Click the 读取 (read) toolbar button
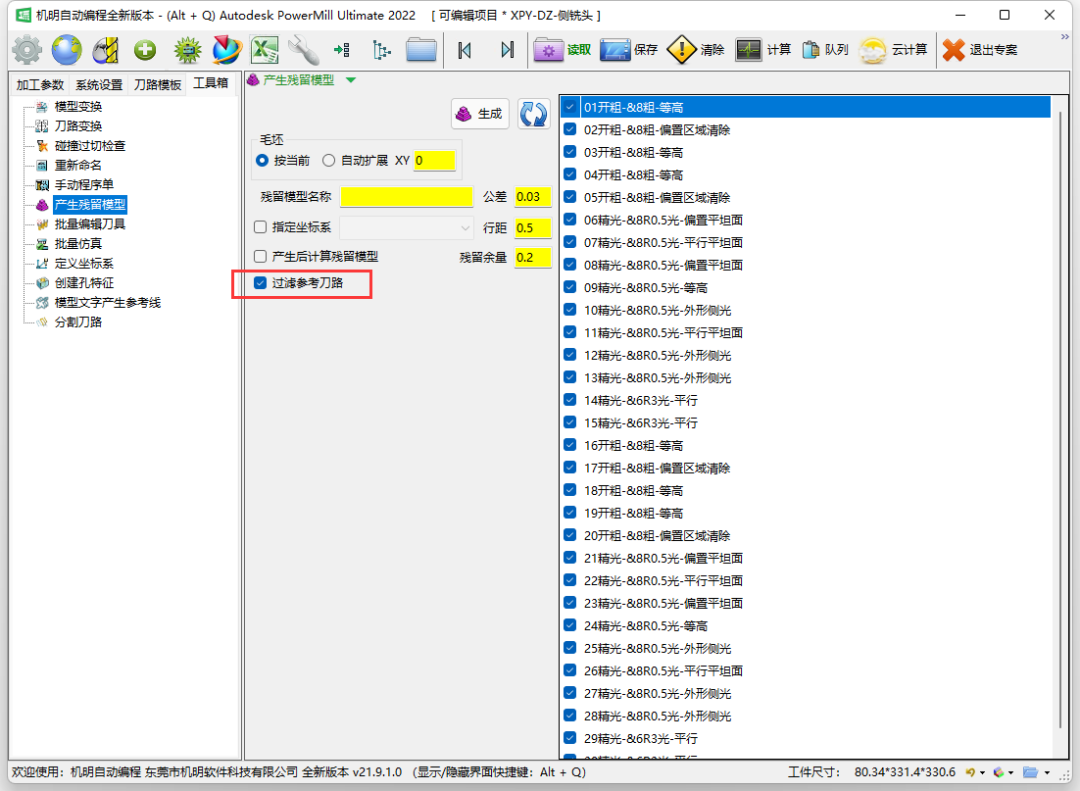Viewport: 1080px width, 791px height. pos(563,50)
